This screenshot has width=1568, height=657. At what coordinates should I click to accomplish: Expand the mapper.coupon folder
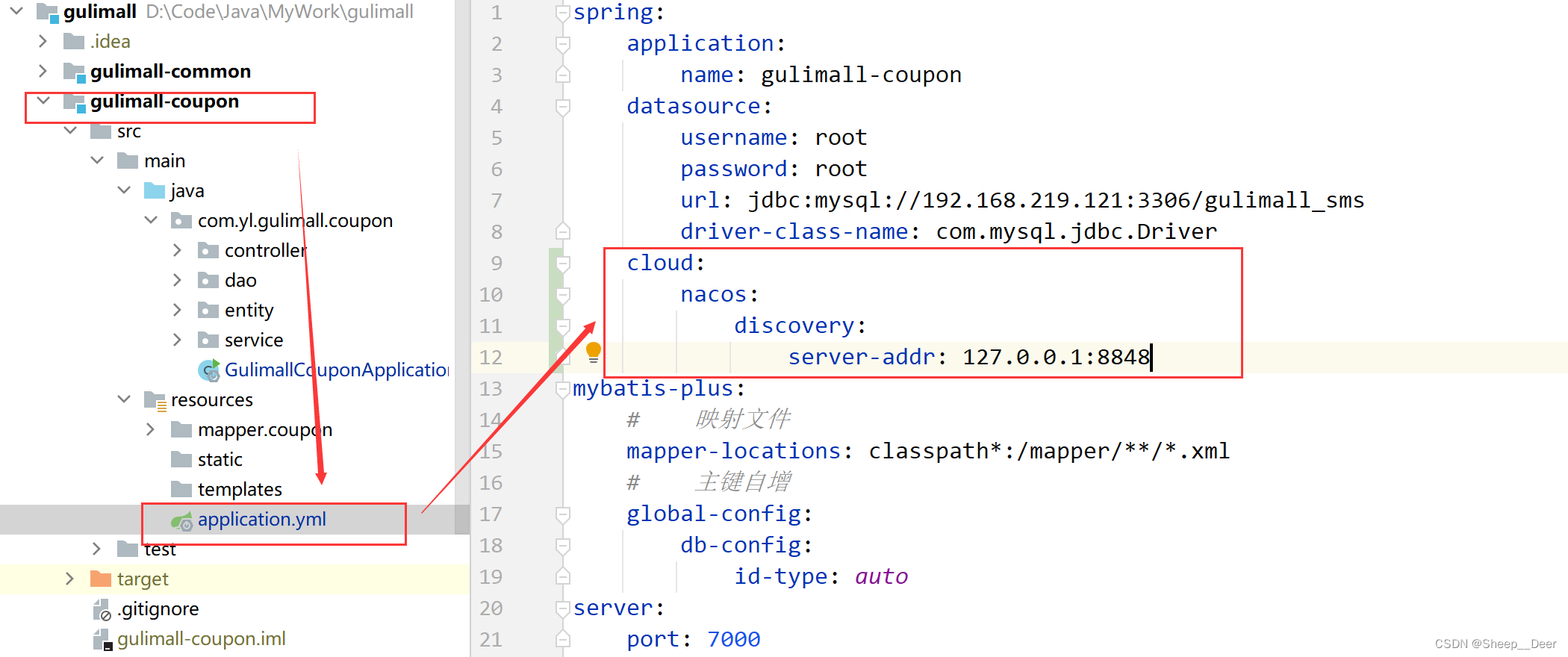[151, 429]
